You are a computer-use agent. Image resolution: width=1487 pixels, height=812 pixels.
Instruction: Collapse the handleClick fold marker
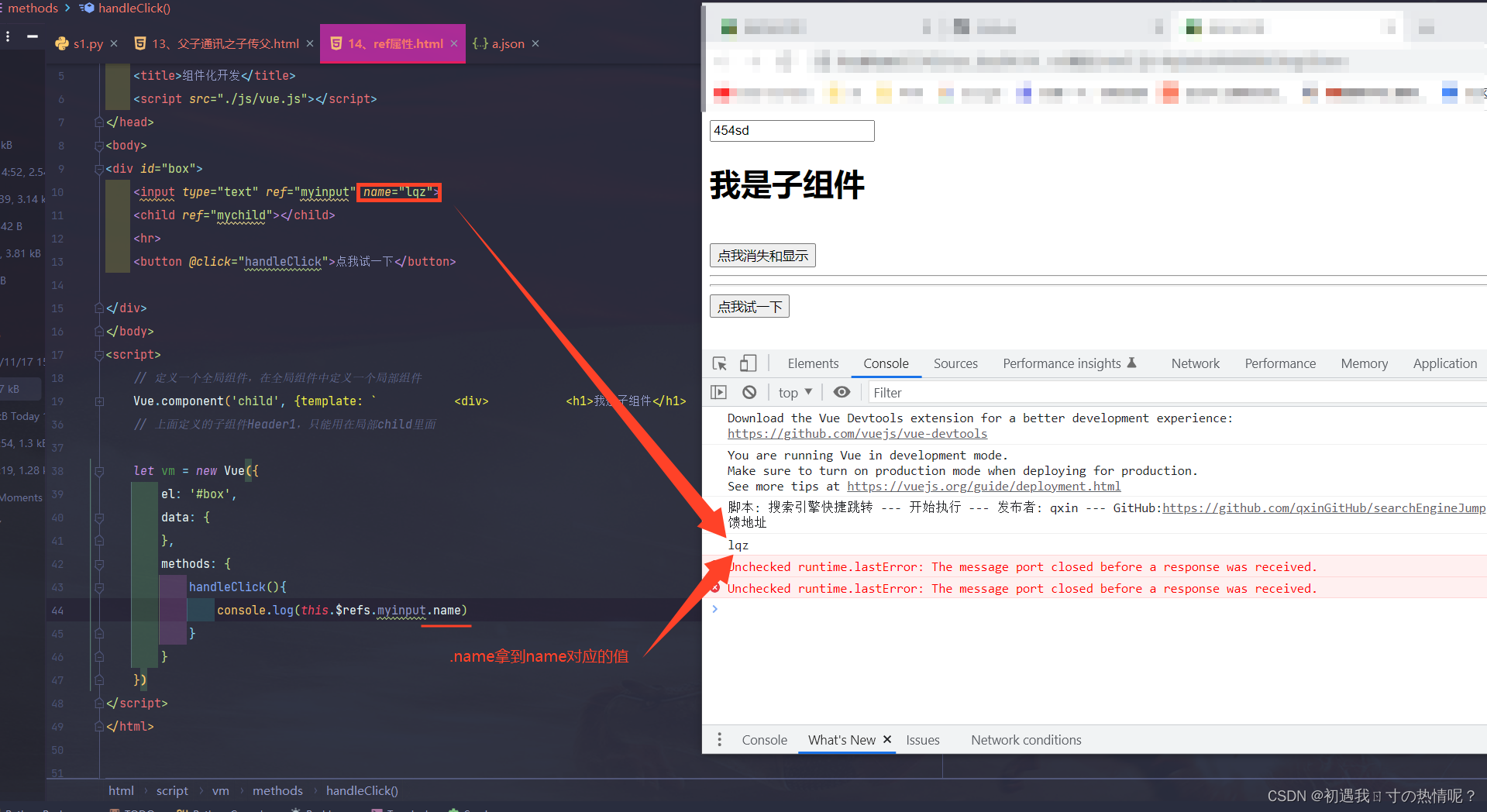99,587
